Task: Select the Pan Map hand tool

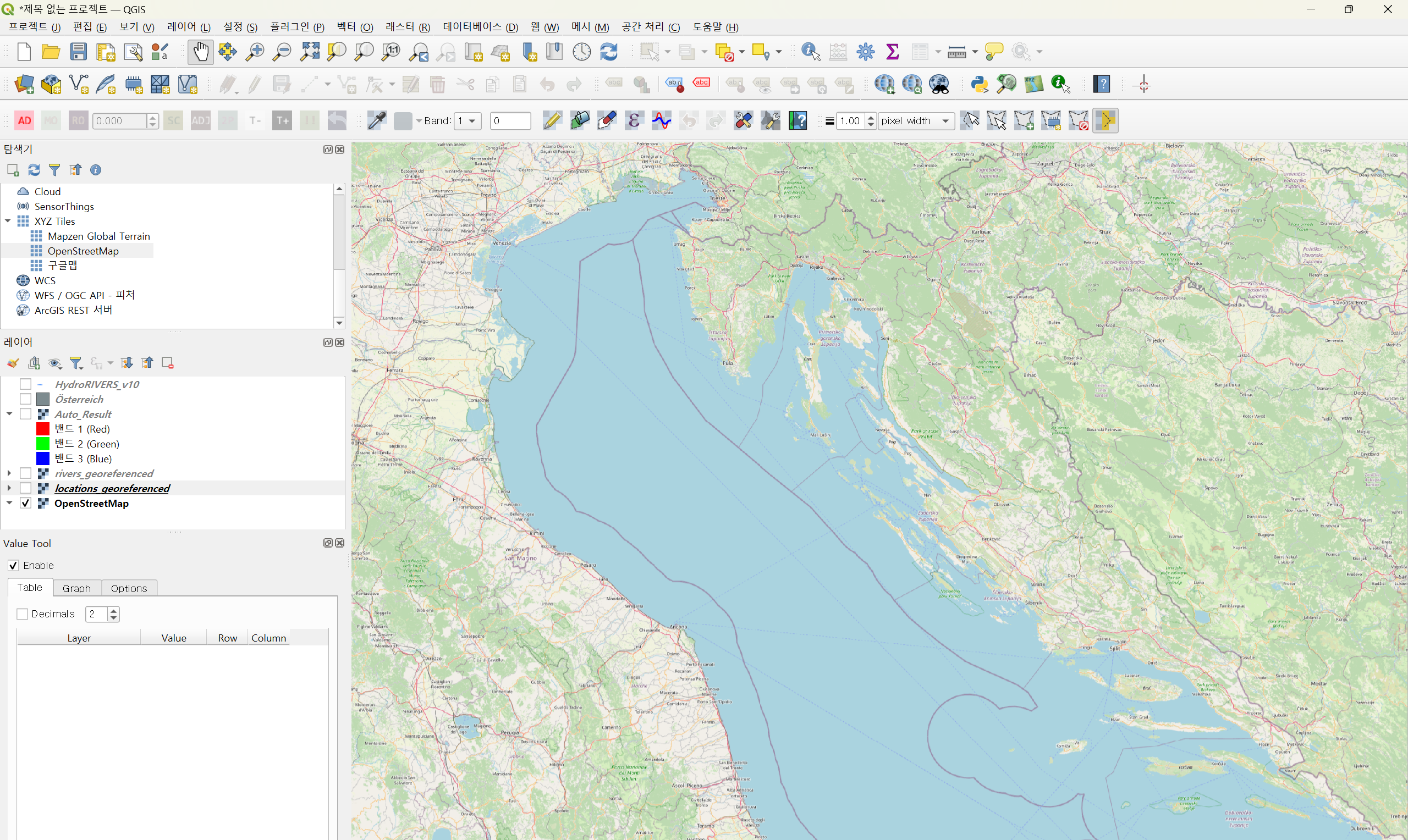Action: pos(200,52)
